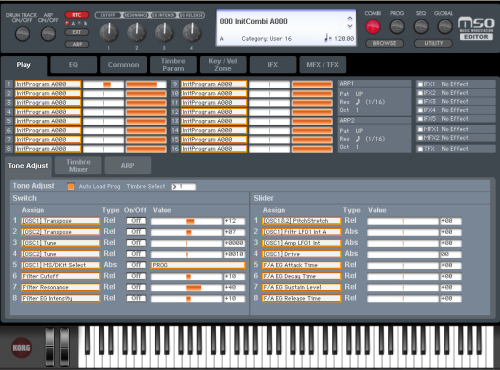This screenshot has height=370, width=500.
Task: Select the EXT control mode button
Action: click(77, 32)
